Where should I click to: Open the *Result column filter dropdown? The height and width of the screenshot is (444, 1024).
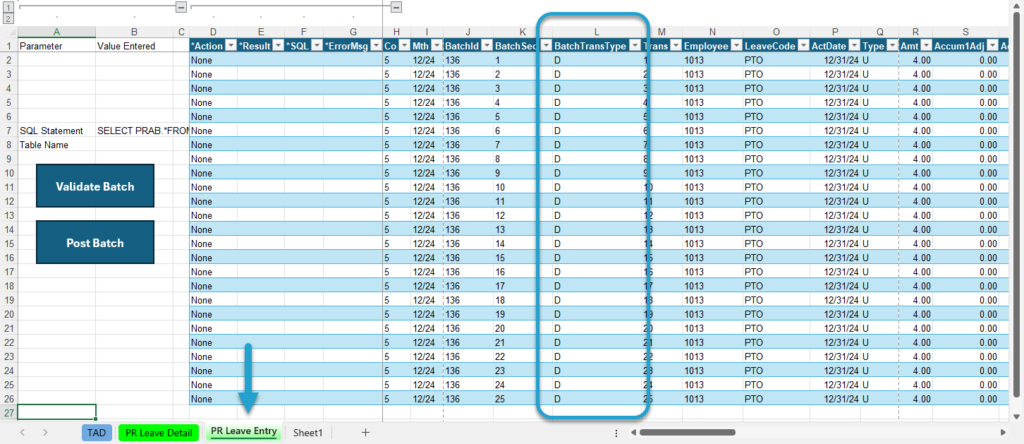278,46
